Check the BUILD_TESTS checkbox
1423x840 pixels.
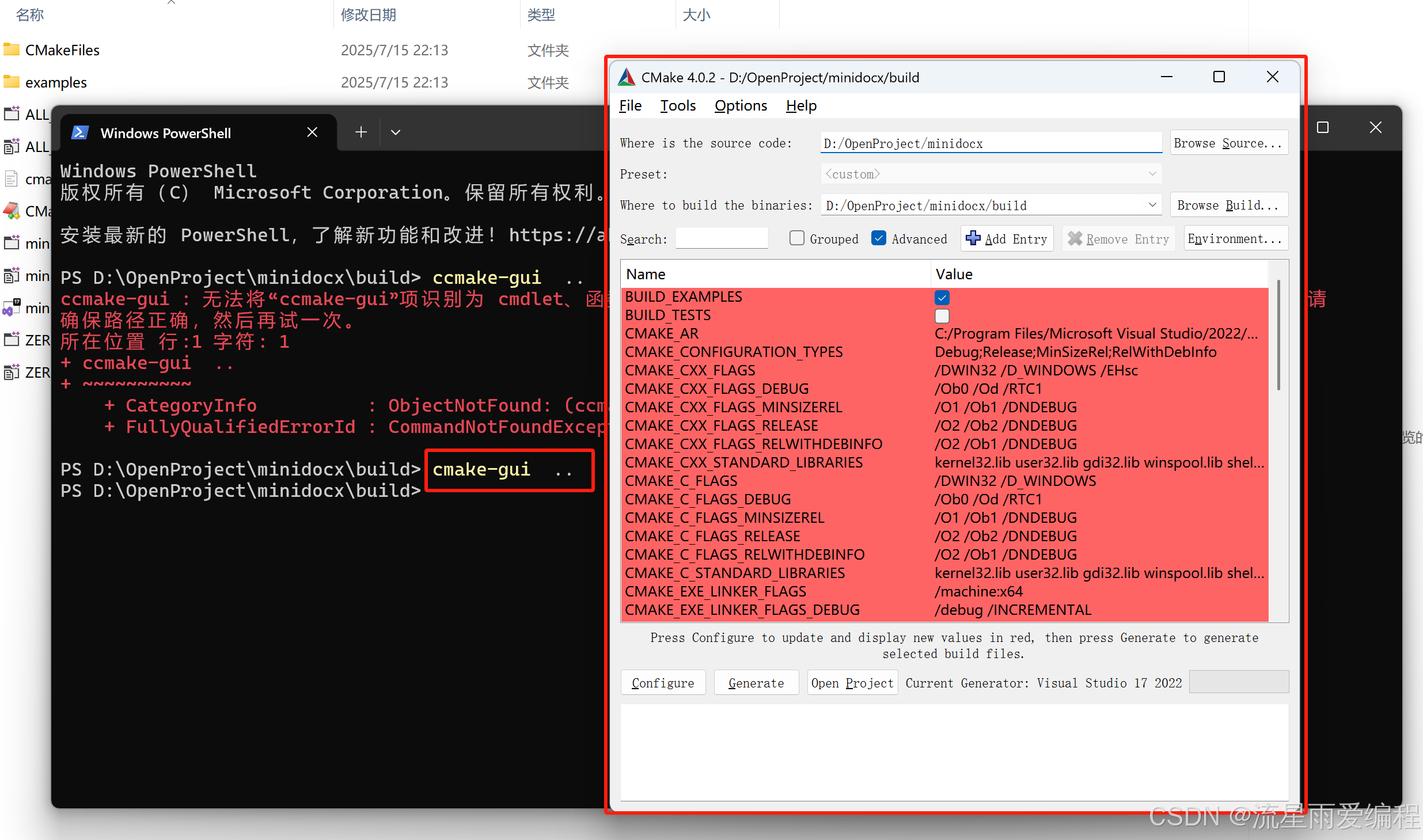click(942, 316)
